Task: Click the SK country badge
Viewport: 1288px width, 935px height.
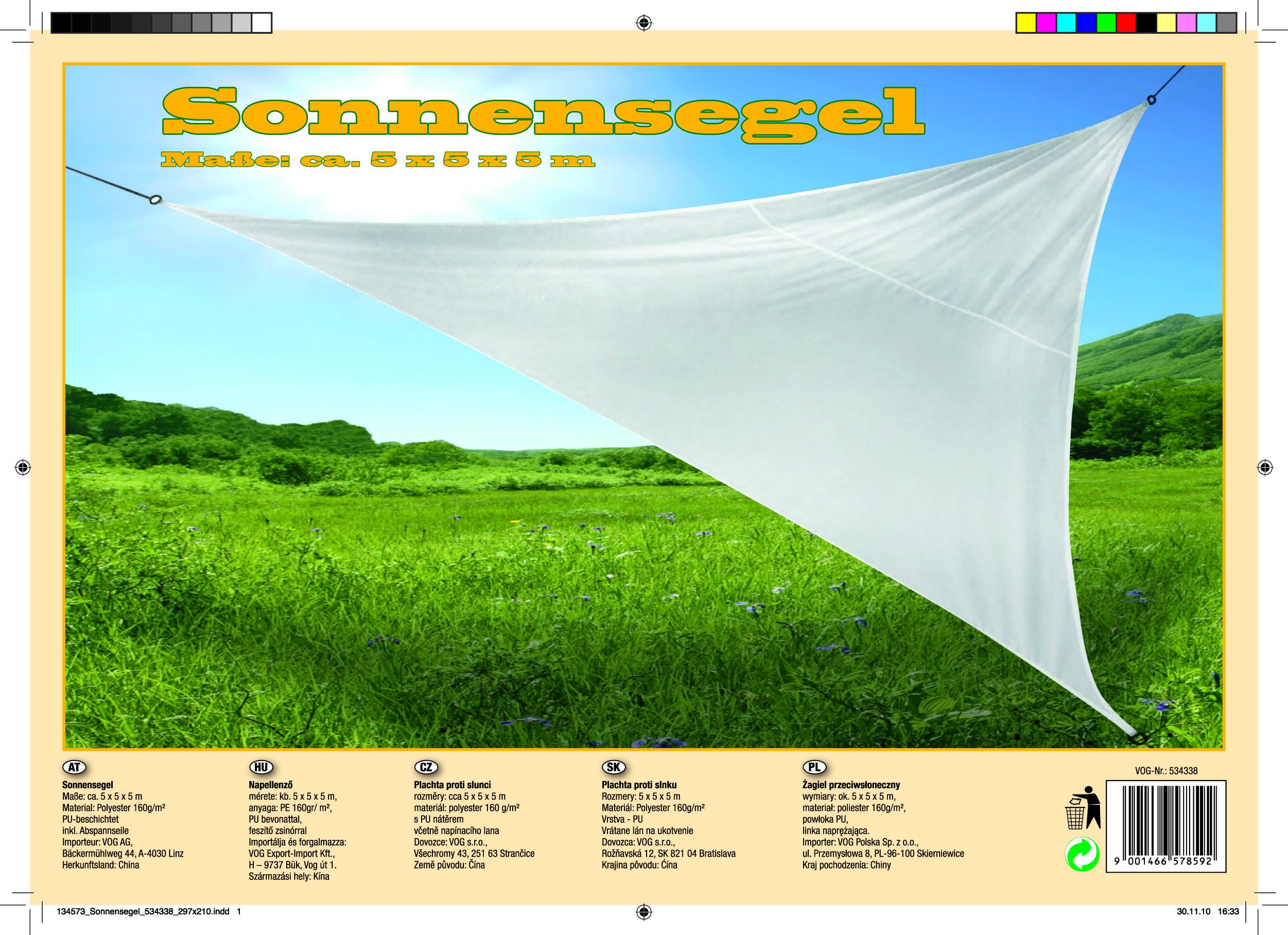Action: pos(613,767)
